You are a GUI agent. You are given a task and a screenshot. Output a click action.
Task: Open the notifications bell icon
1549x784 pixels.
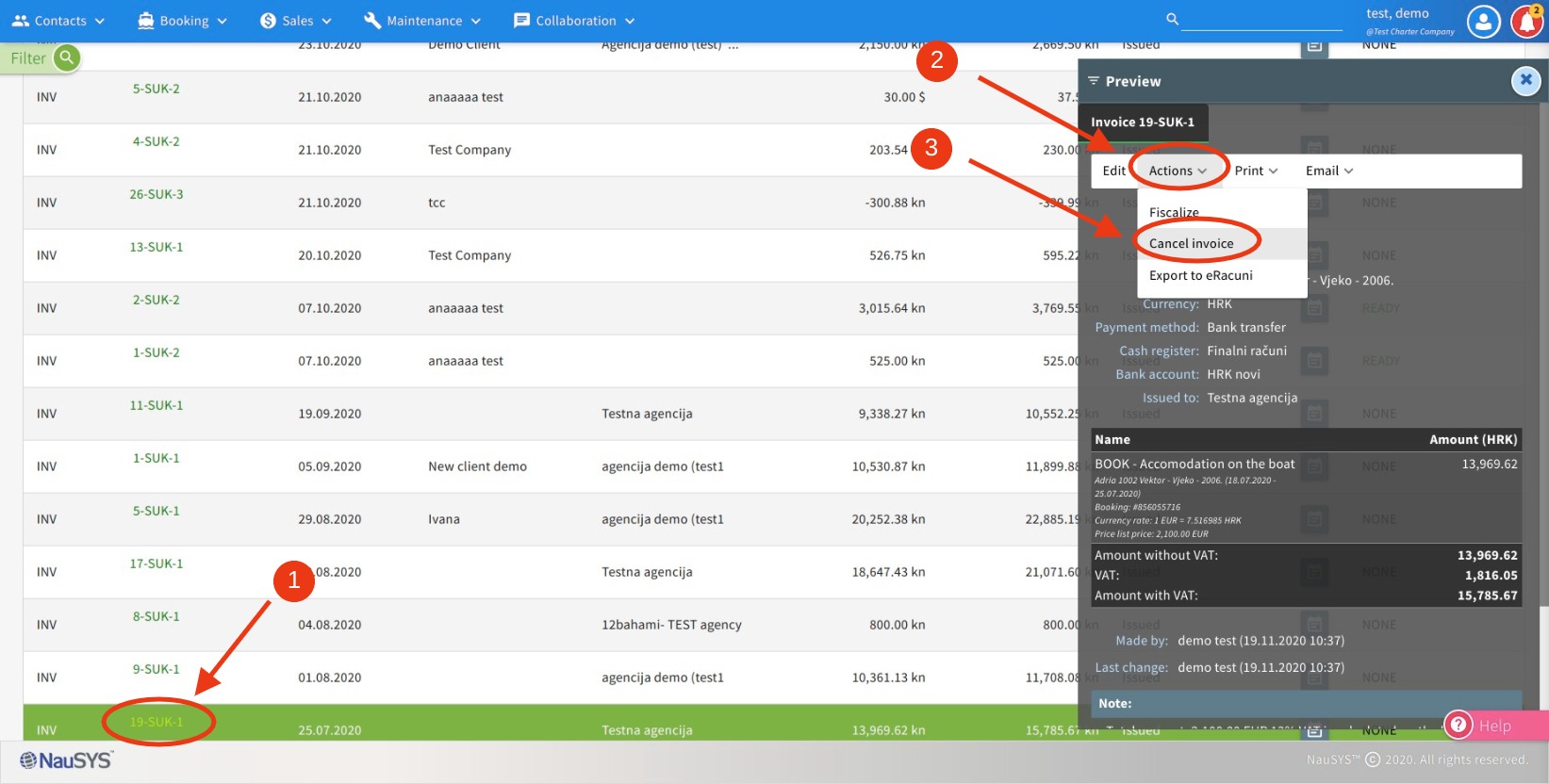tap(1527, 22)
